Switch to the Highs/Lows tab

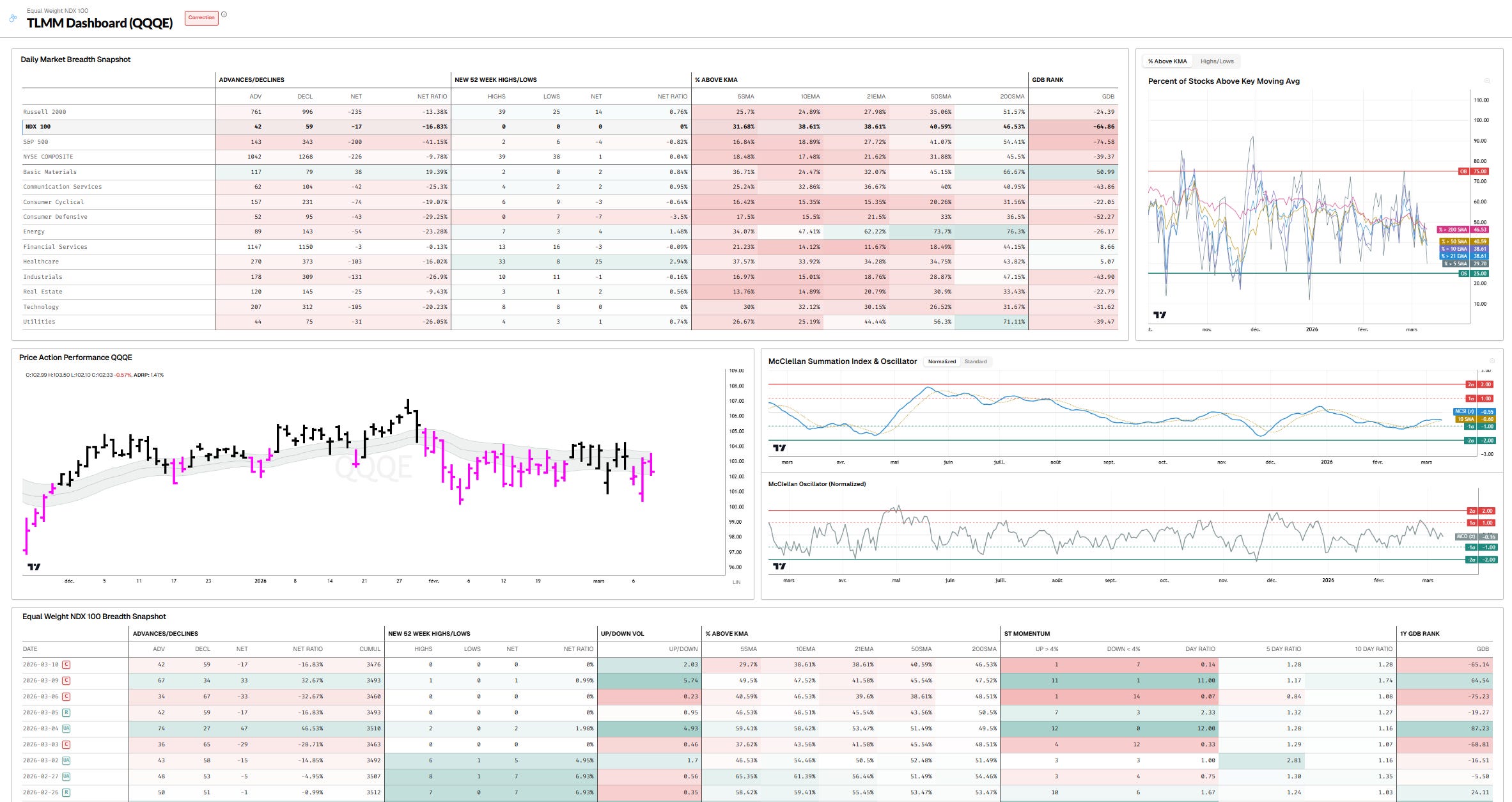tap(1217, 61)
